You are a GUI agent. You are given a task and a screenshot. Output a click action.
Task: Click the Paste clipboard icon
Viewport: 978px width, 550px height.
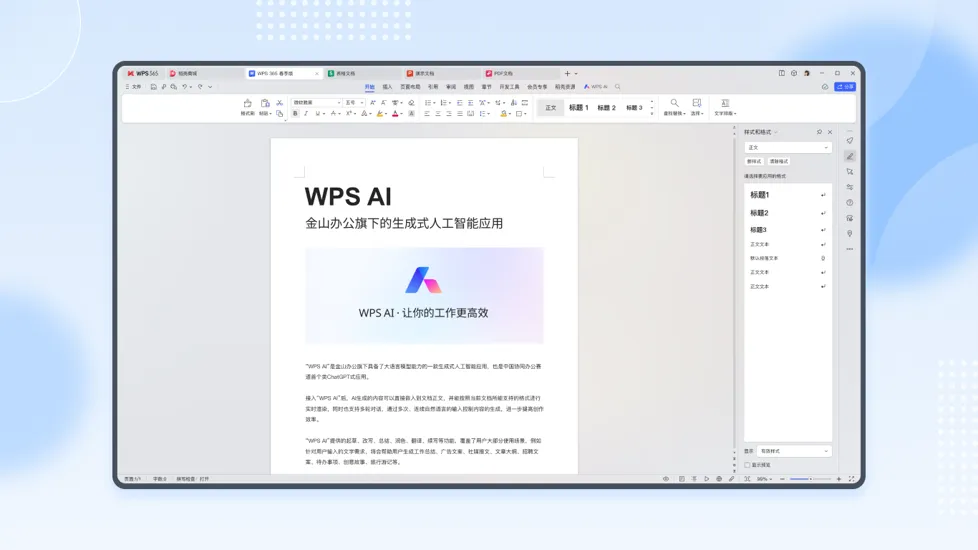(265, 104)
